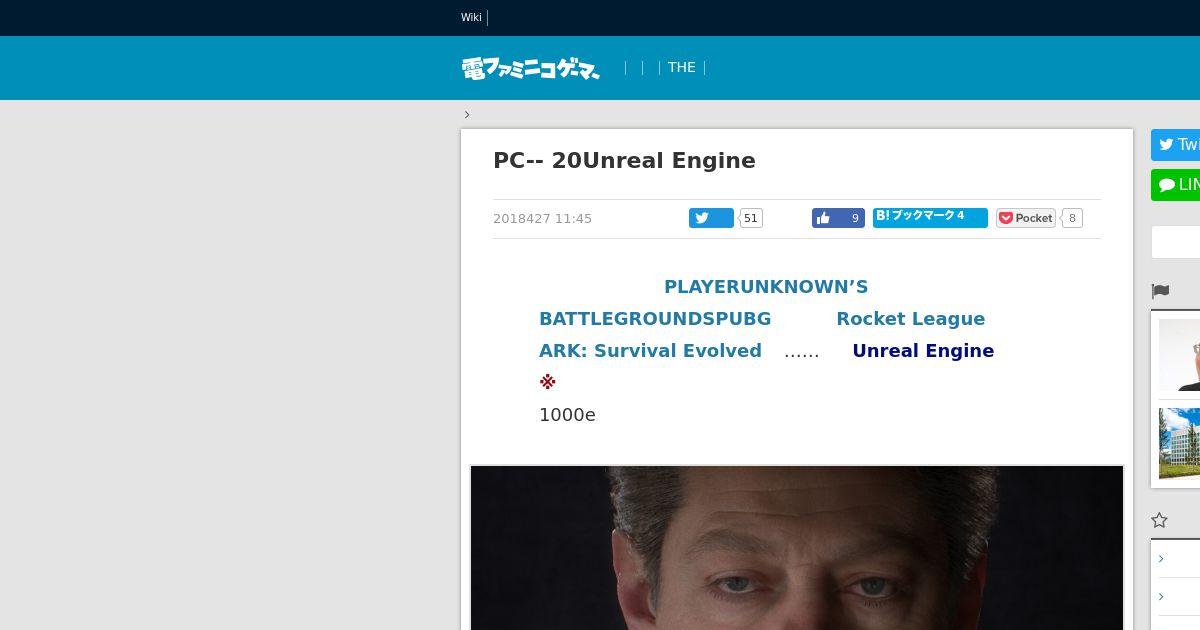Click the sidebar star section icon
The image size is (1200, 630).
tap(1159, 520)
